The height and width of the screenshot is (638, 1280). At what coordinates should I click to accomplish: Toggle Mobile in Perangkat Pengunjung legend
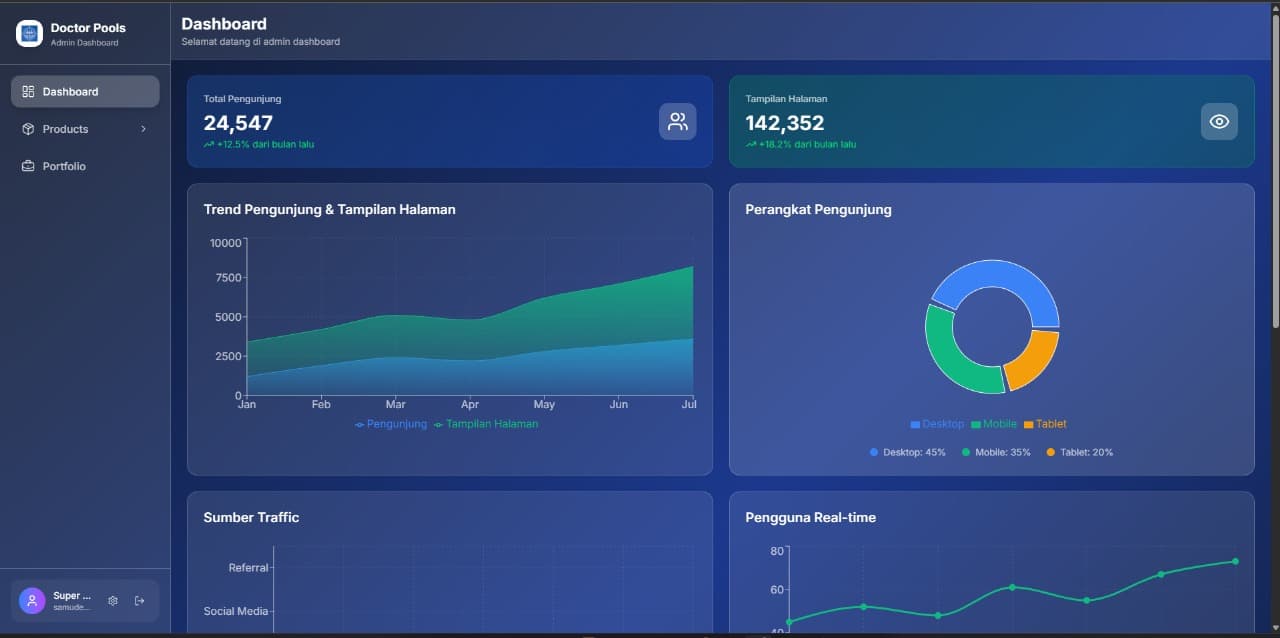[994, 424]
